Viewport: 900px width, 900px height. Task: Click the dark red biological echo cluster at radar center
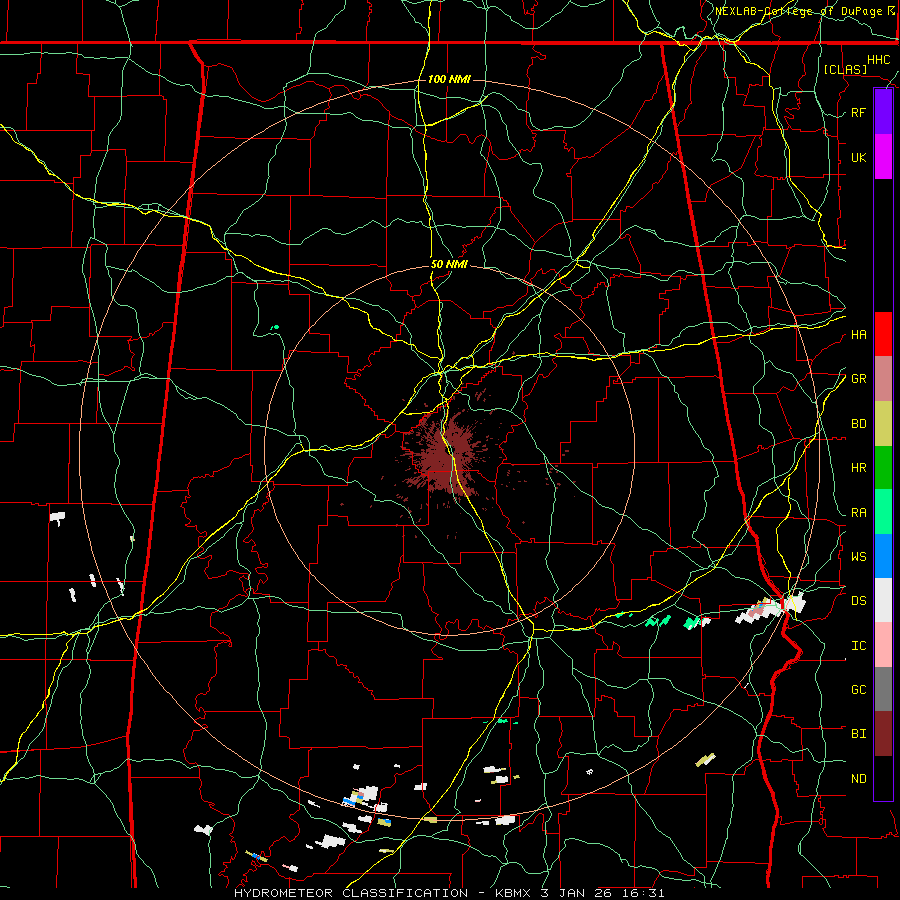click(x=447, y=456)
